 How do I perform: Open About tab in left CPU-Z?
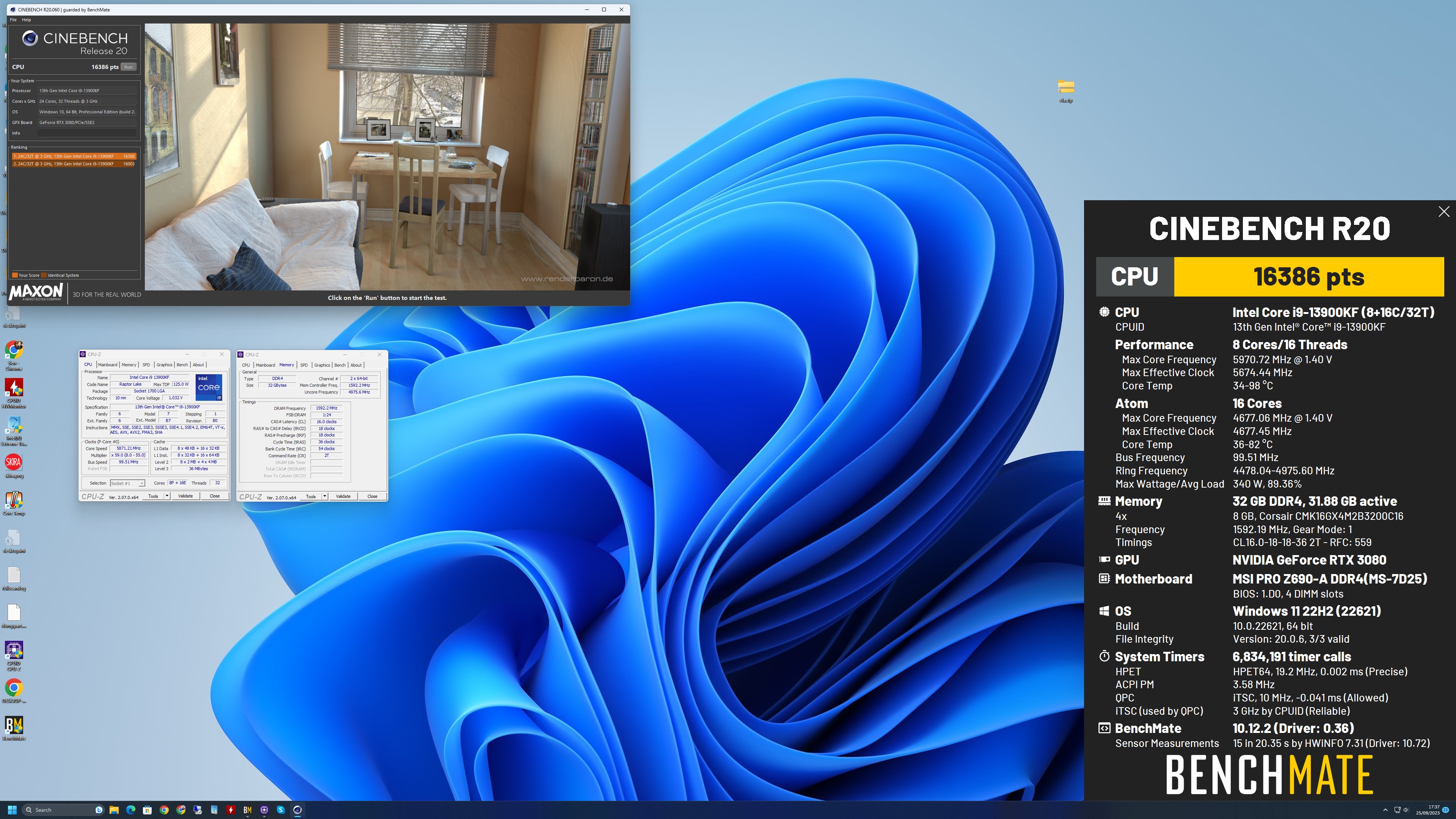point(198,364)
